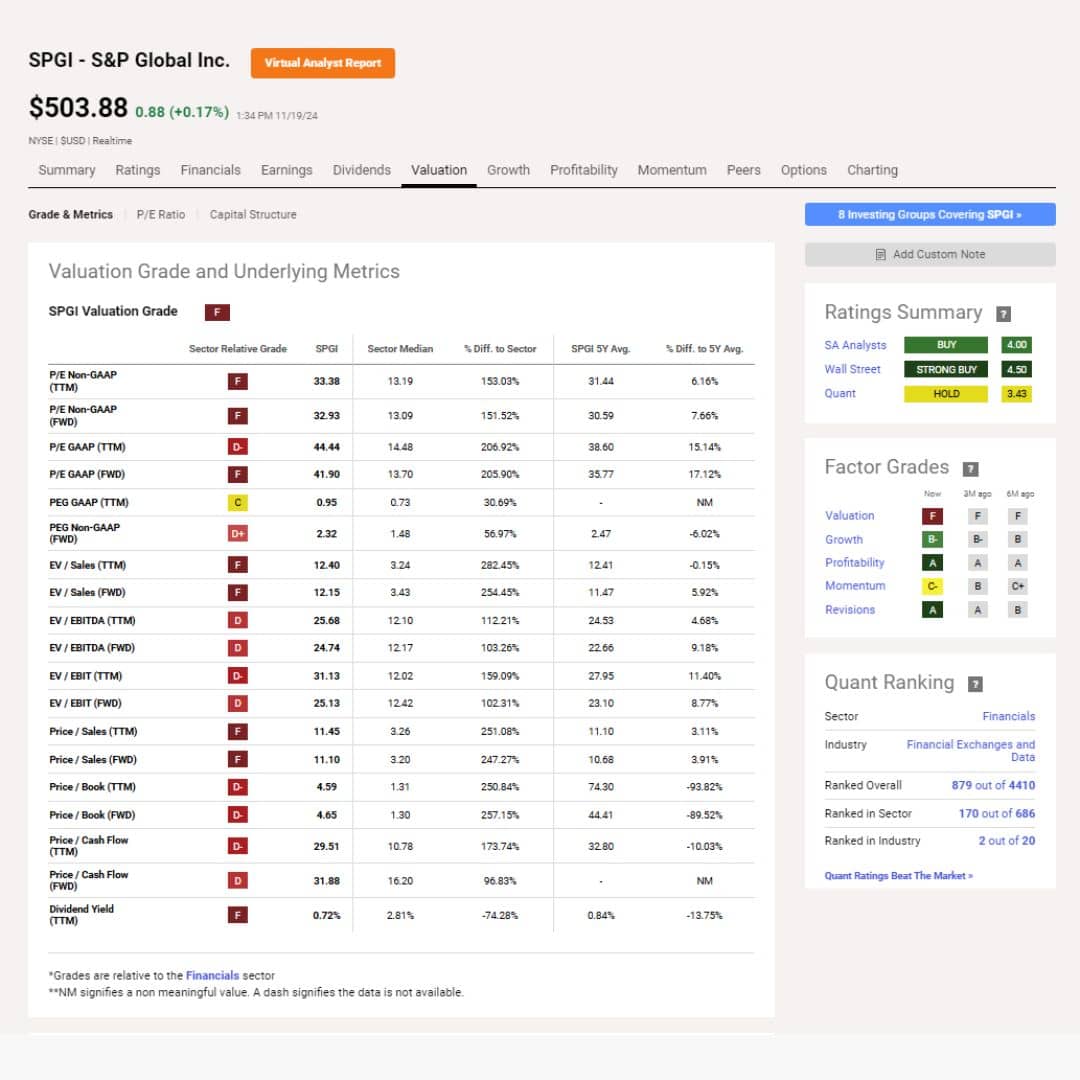Click the C grade badge for PEG GAAP (TTM)
Screen dimensions: 1080x1080
(x=238, y=503)
